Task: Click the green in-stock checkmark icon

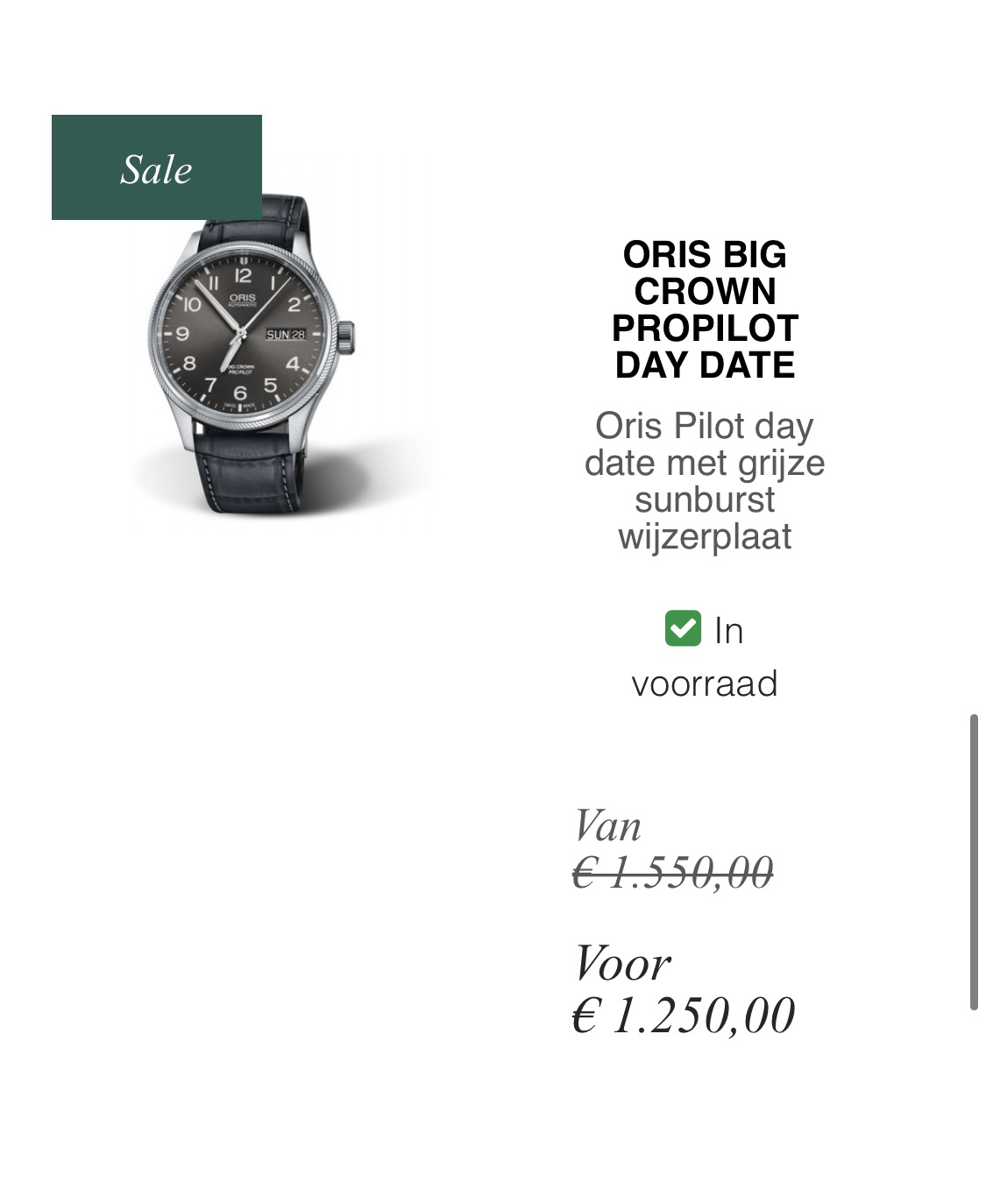Action: click(683, 628)
